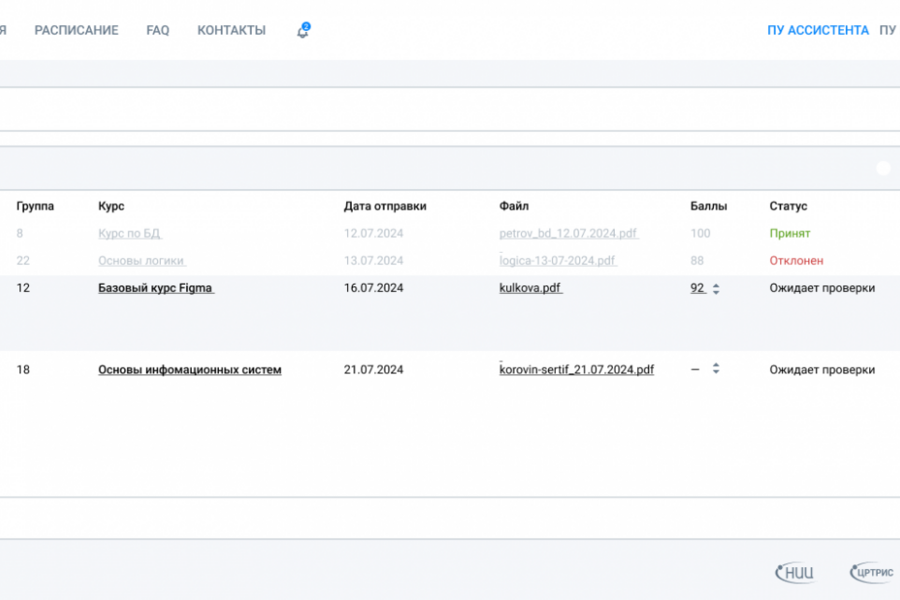
Task: Download file logica-13-07-2024.pdf
Action: pos(558,261)
